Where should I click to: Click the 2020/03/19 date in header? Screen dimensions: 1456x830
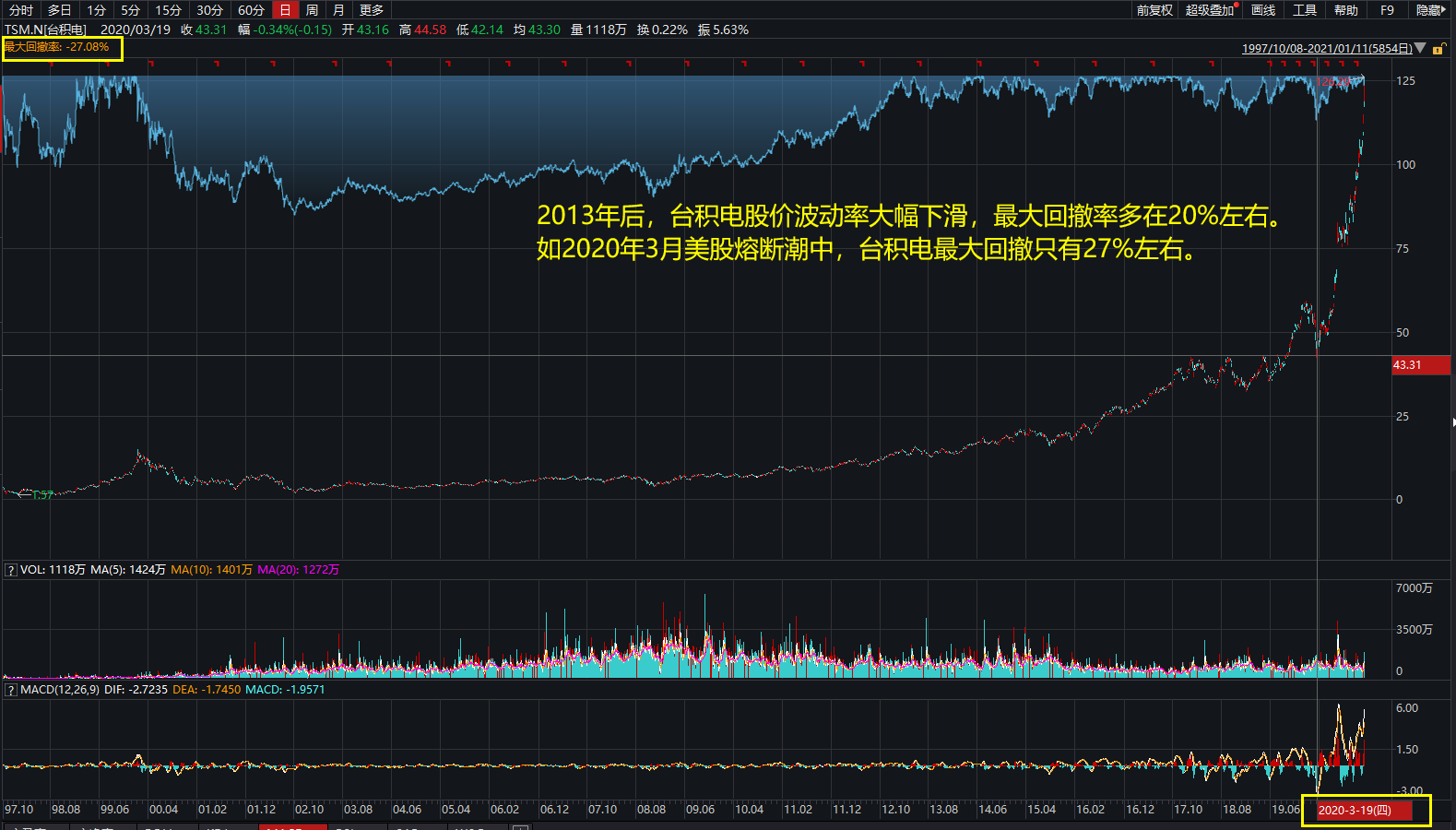point(136,30)
